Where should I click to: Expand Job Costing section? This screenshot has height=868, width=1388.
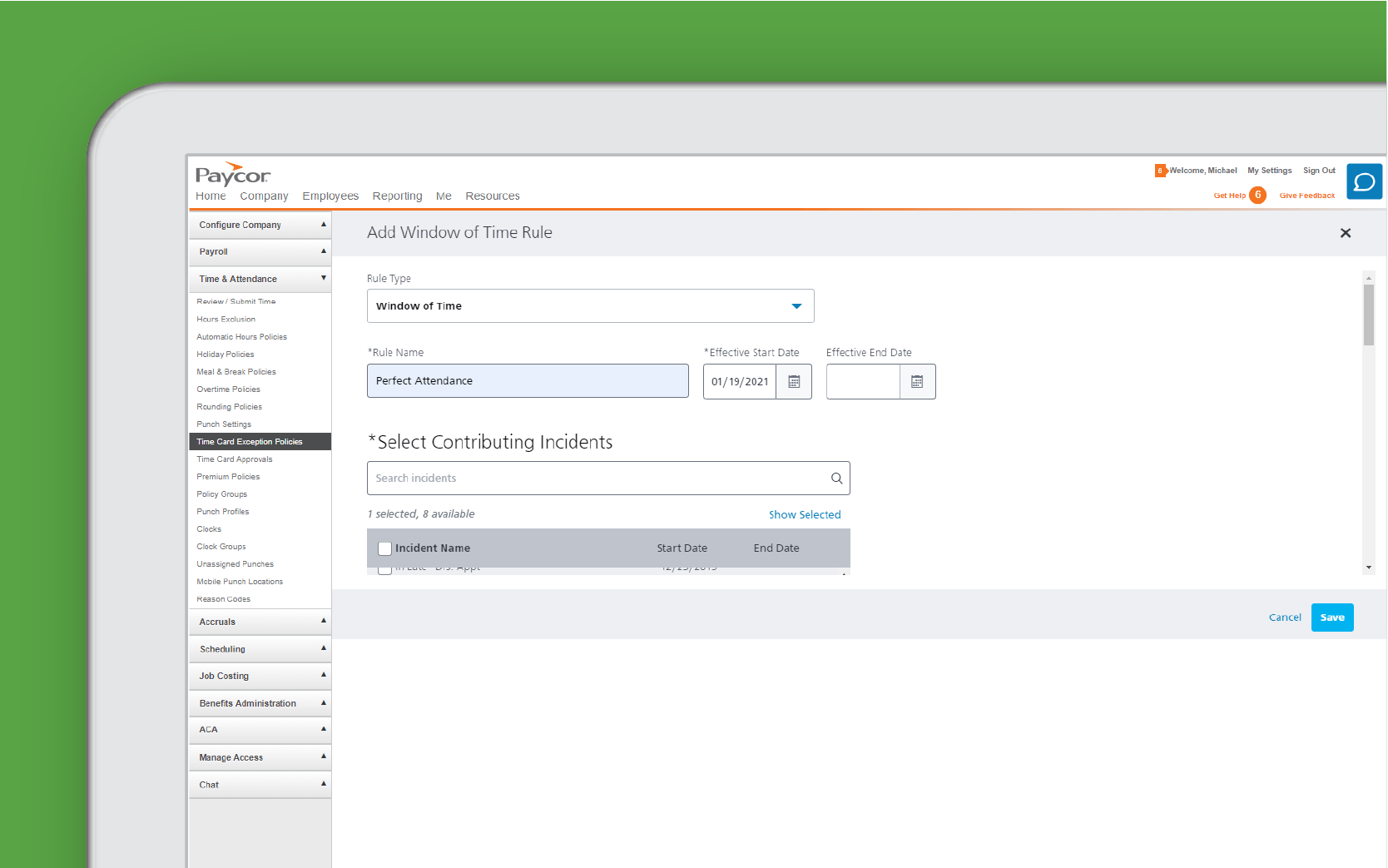coord(260,676)
